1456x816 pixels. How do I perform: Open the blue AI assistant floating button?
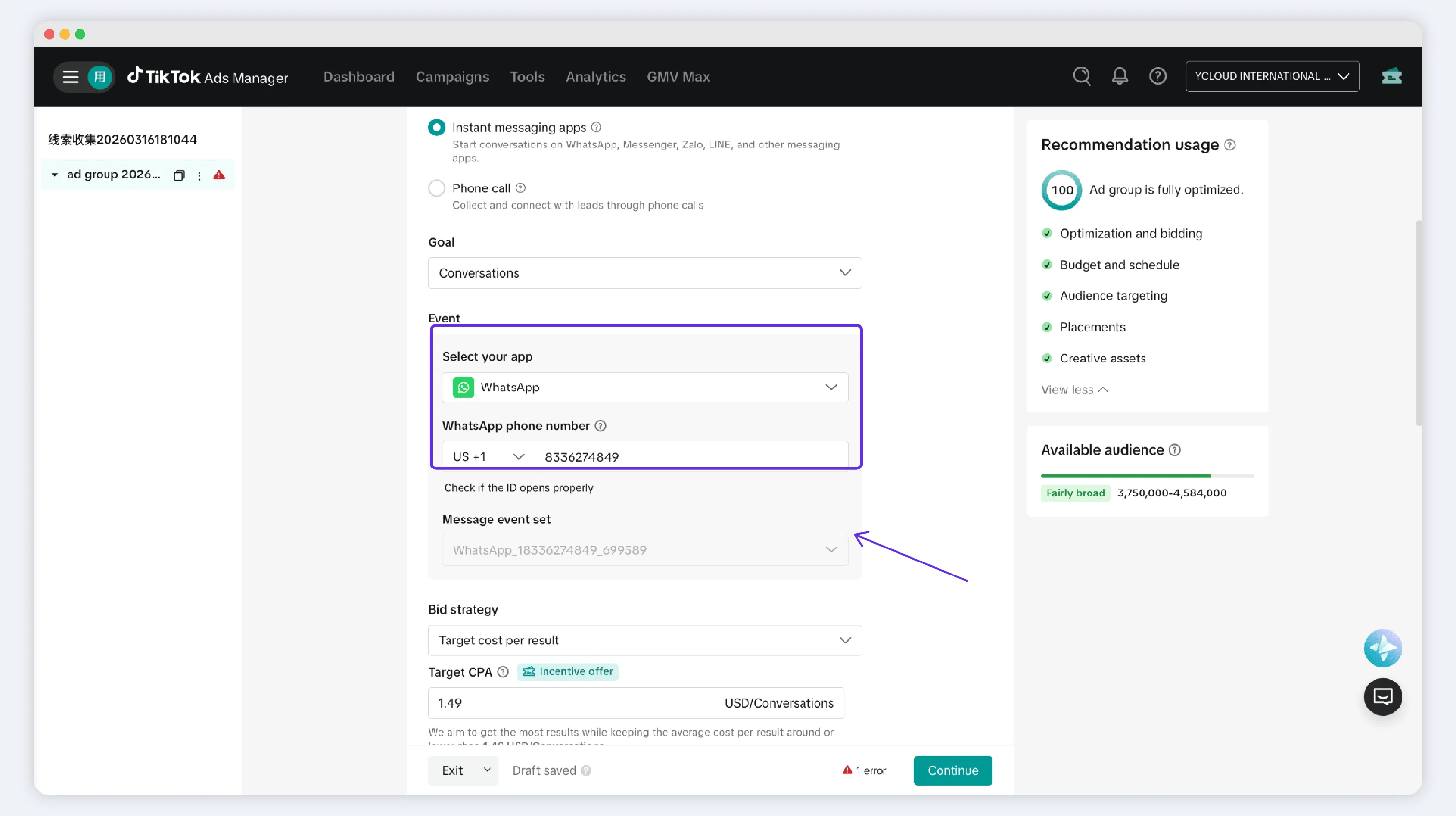[x=1383, y=648]
